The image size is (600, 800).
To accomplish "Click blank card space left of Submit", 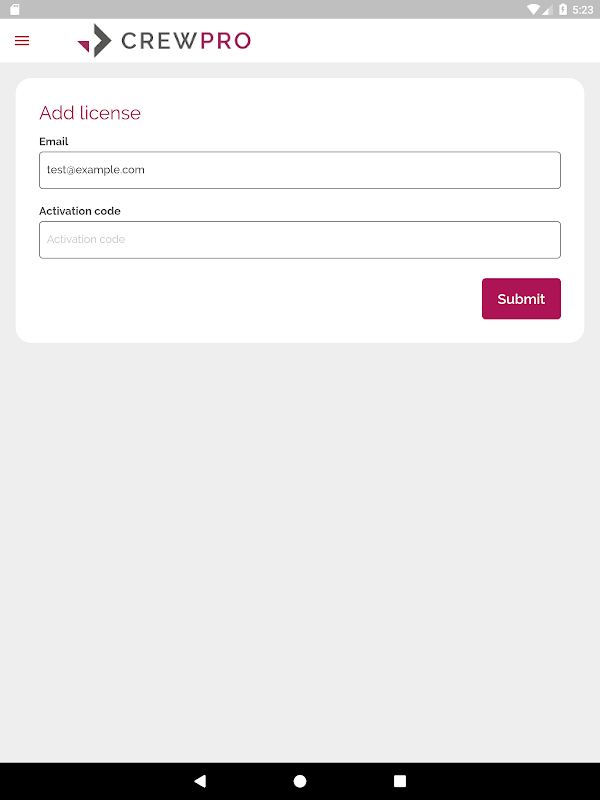I will pyautogui.click(x=250, y=299).
